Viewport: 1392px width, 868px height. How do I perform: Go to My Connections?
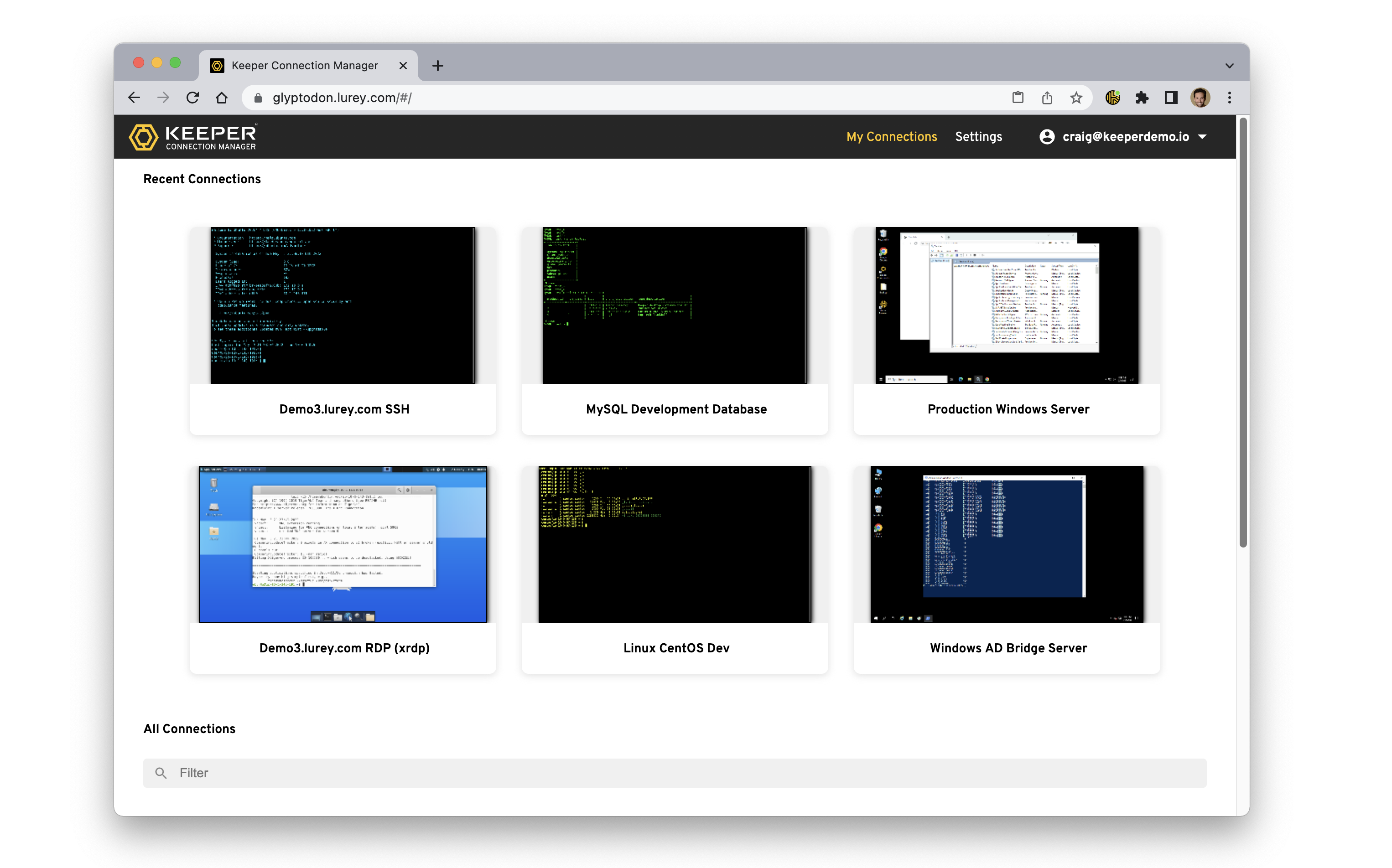click(x=891, y=137)
